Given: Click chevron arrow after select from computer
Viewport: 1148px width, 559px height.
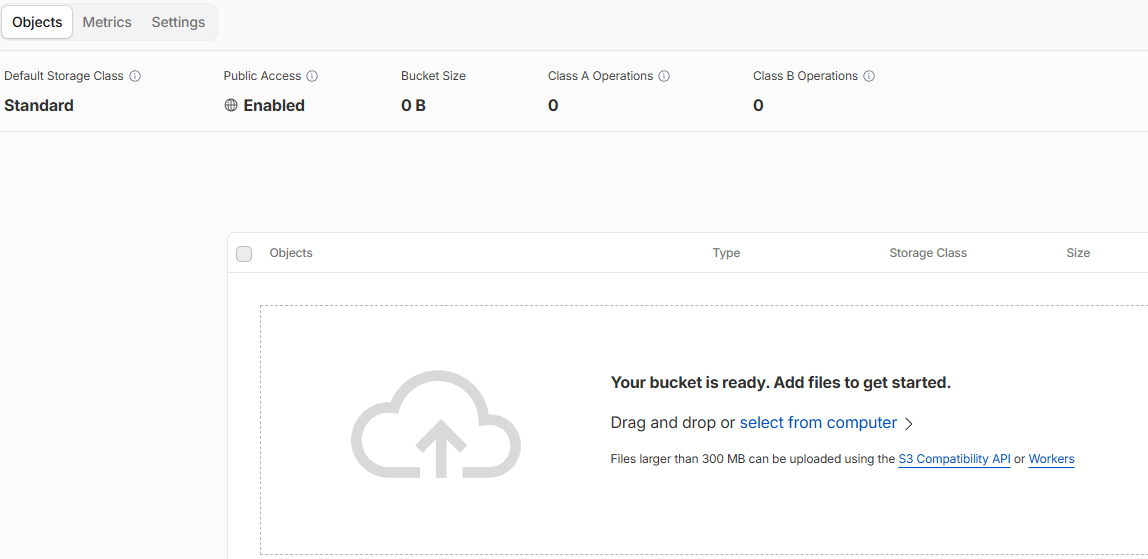Looking at the screenshot, I should pyautogui.click(x=909, y=423).
